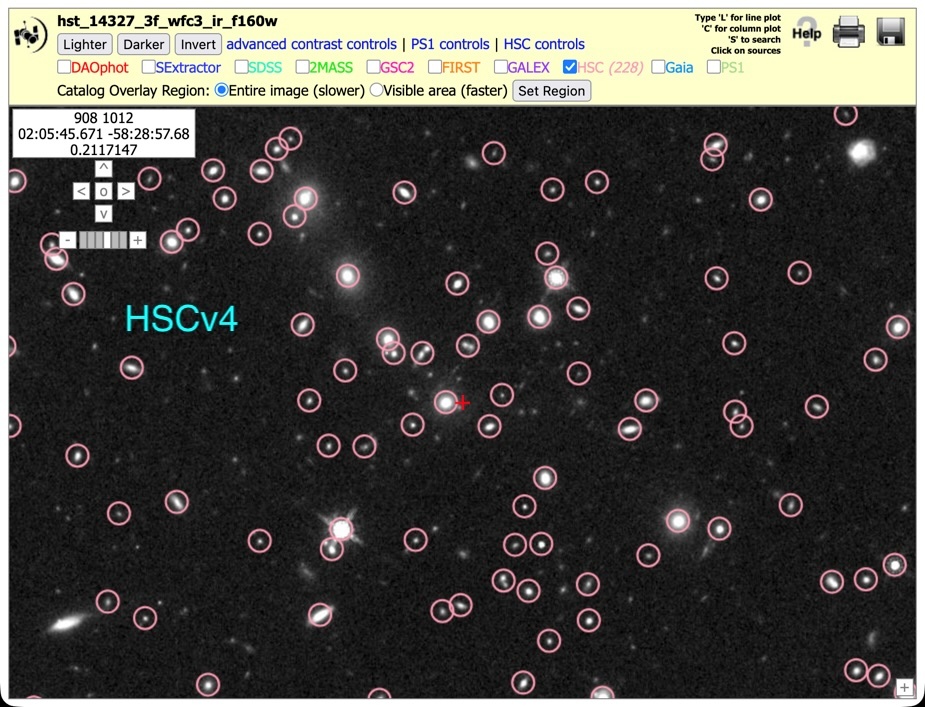
Task: Enable the SExtractor catalog overlay
Action: click(x=148, y=67)
